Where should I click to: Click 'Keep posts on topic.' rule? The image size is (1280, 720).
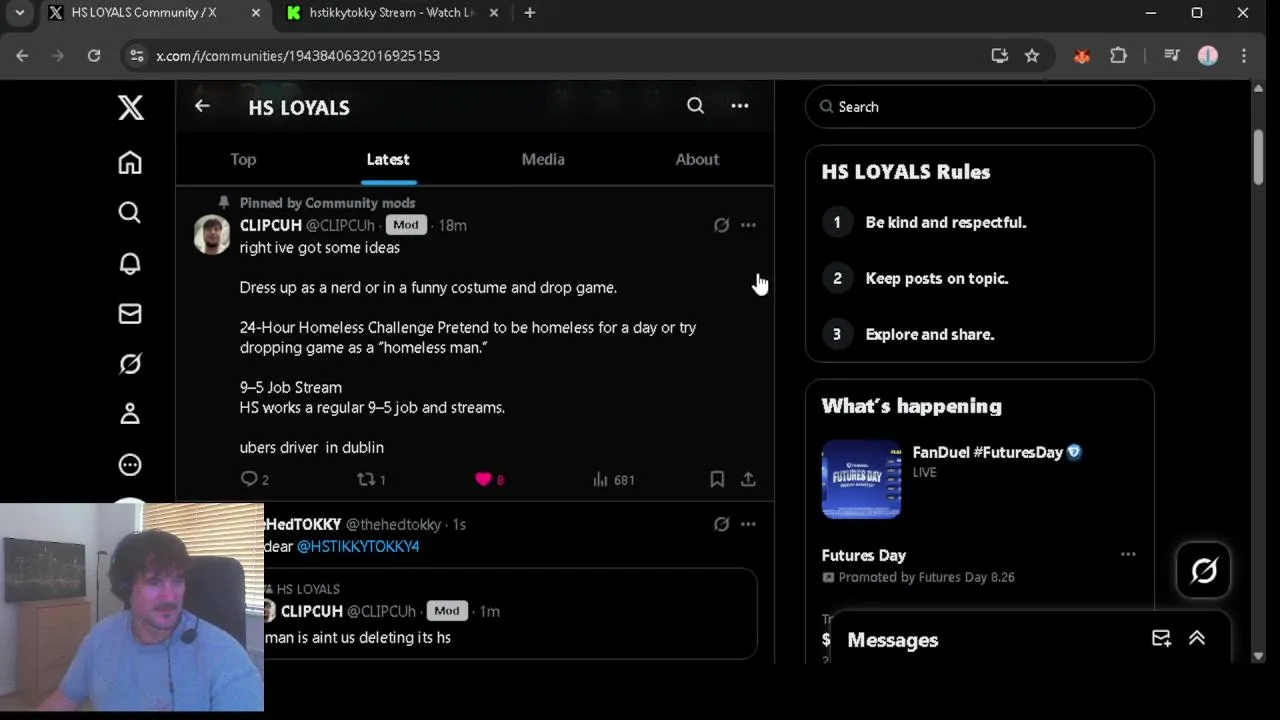(x=937, y=278)
